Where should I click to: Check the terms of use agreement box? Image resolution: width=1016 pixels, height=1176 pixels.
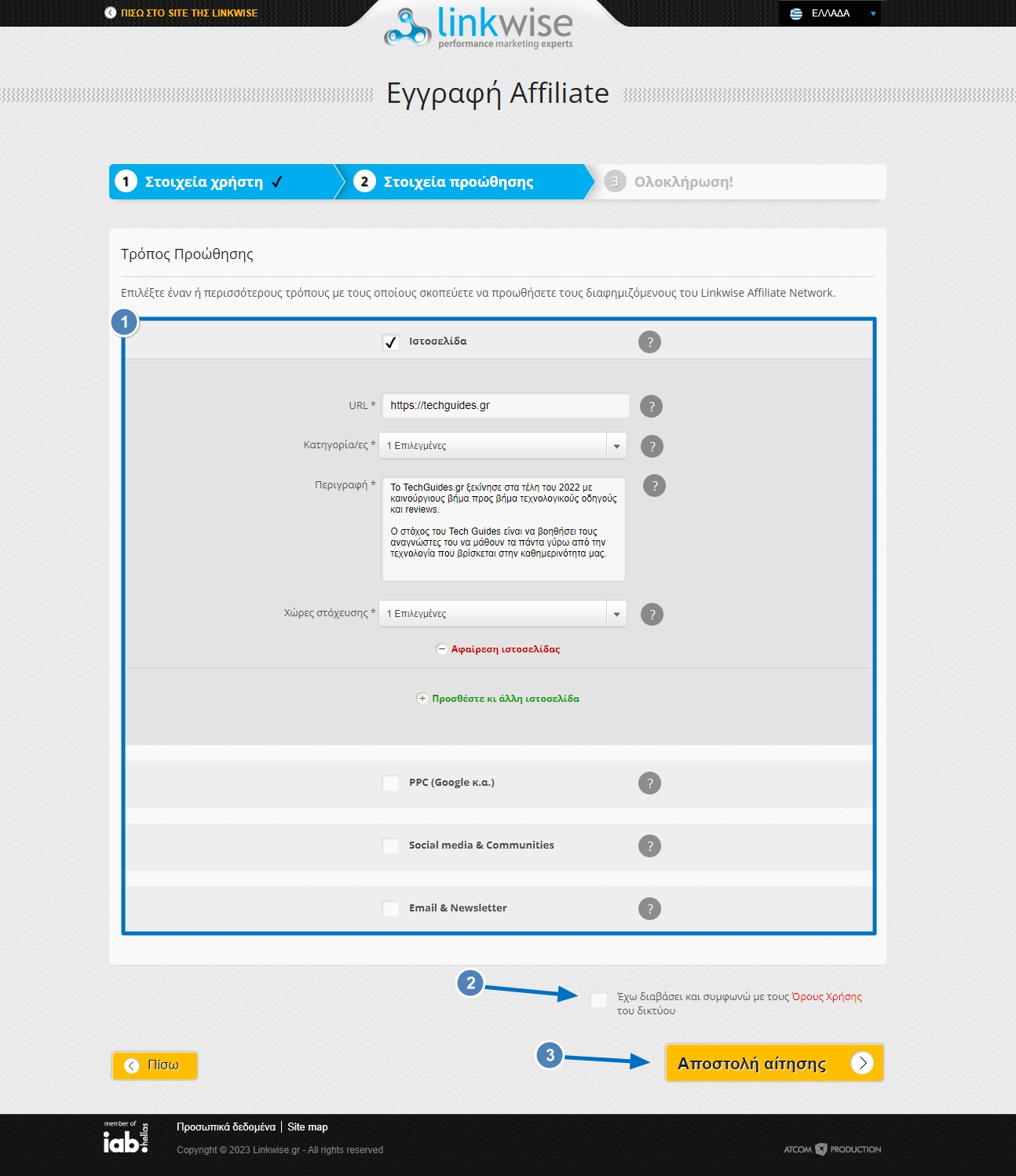tap(598, 999)
